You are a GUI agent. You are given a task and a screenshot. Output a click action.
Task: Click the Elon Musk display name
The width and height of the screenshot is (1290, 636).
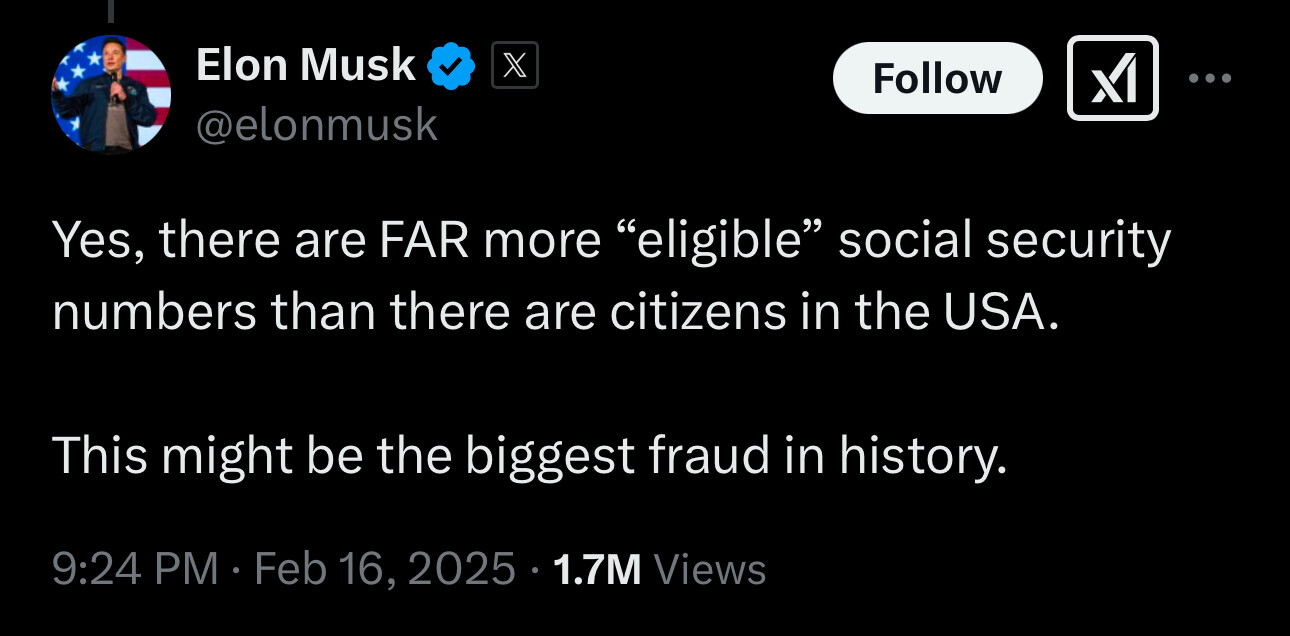306,66
